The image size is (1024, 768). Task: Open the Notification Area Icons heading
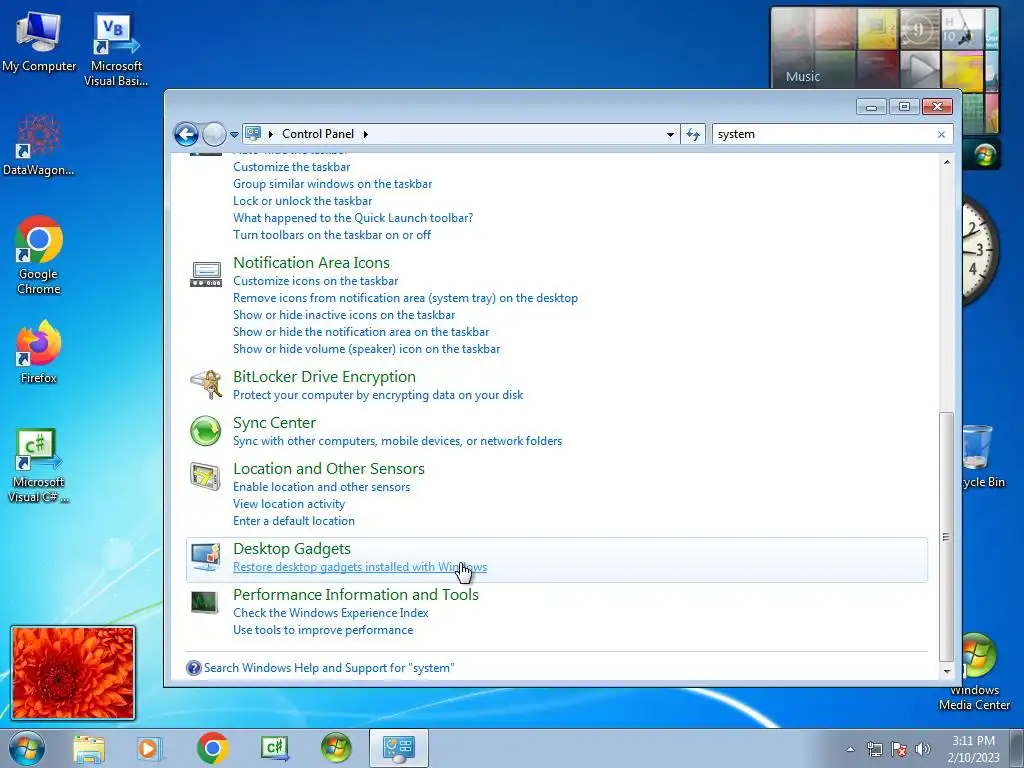pos(311,263)
